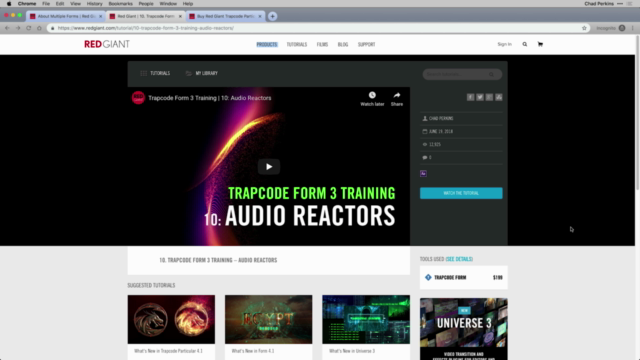Click the Red Giant logo

(107, 44)
